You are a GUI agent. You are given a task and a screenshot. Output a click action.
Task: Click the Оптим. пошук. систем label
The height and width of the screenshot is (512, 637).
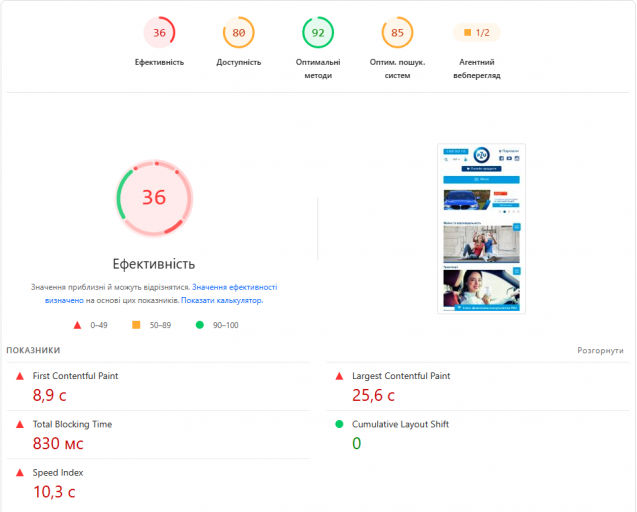(x=397, y=69)
